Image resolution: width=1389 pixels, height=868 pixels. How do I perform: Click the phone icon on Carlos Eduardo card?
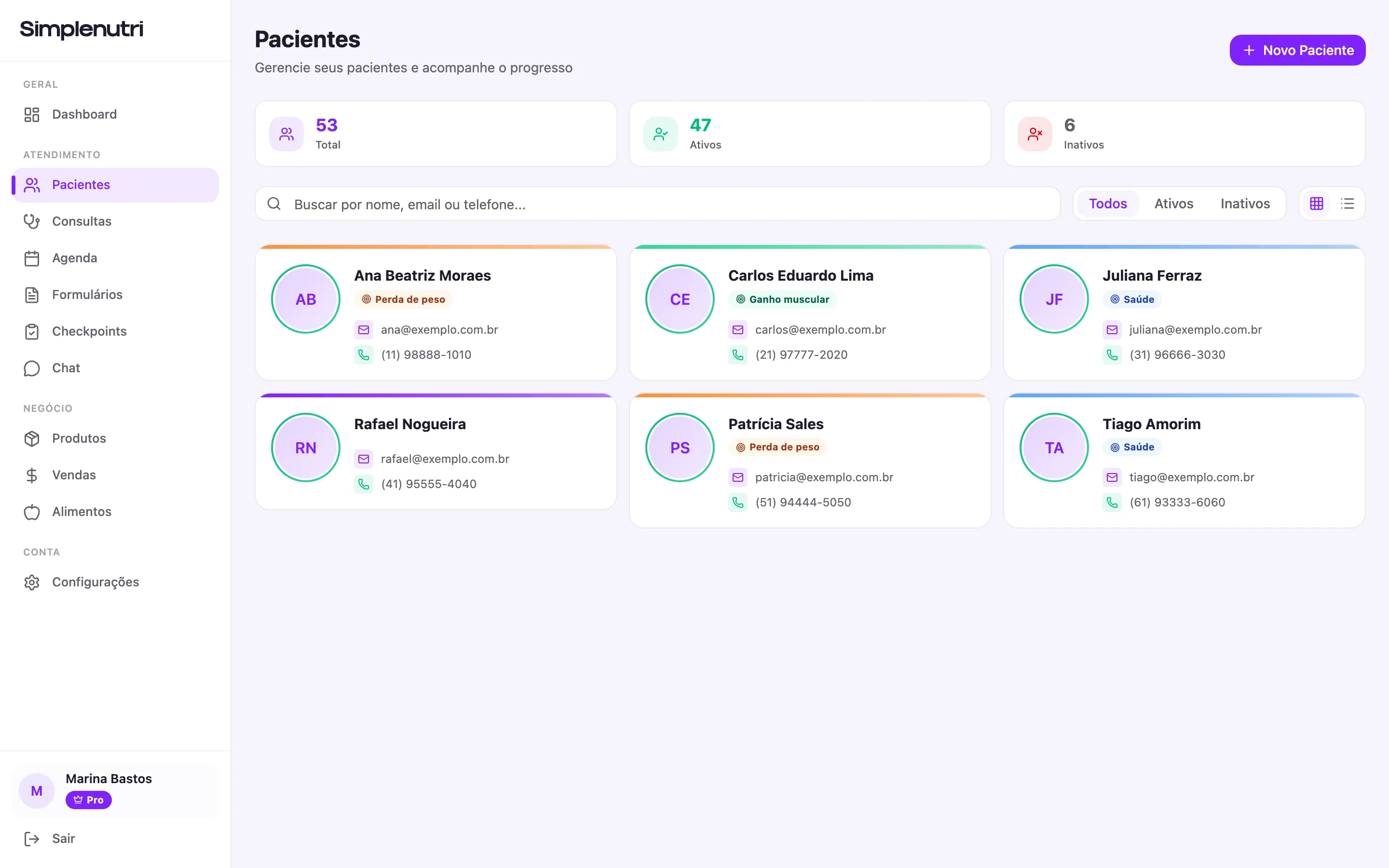(x=738, y=355)
